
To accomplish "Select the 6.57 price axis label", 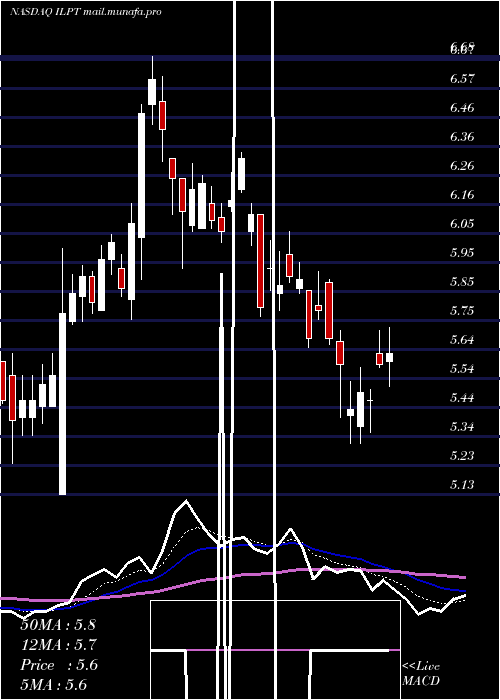I will pos(462,79).
